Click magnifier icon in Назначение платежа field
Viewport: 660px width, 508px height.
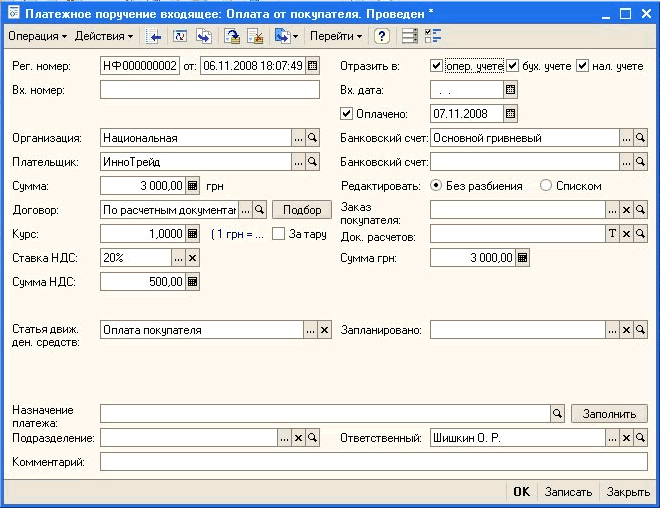pyautogui.click(x=558, y=413)
